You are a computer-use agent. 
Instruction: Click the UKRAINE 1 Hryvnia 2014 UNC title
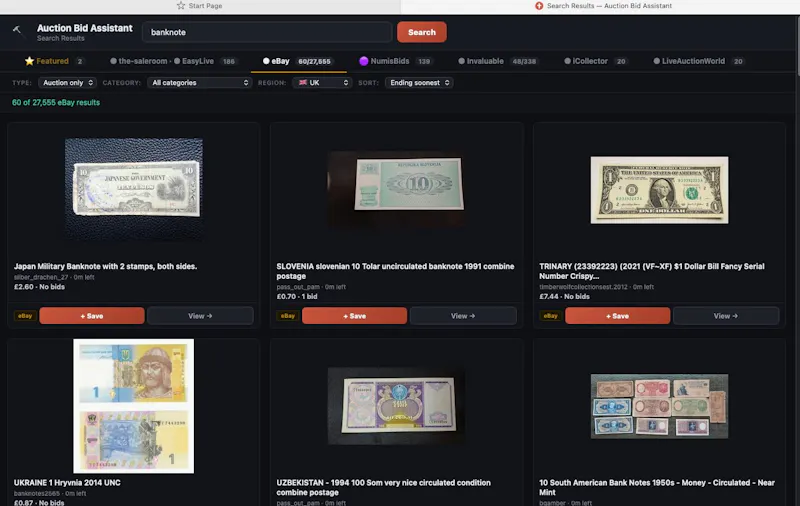pos(67,483)
